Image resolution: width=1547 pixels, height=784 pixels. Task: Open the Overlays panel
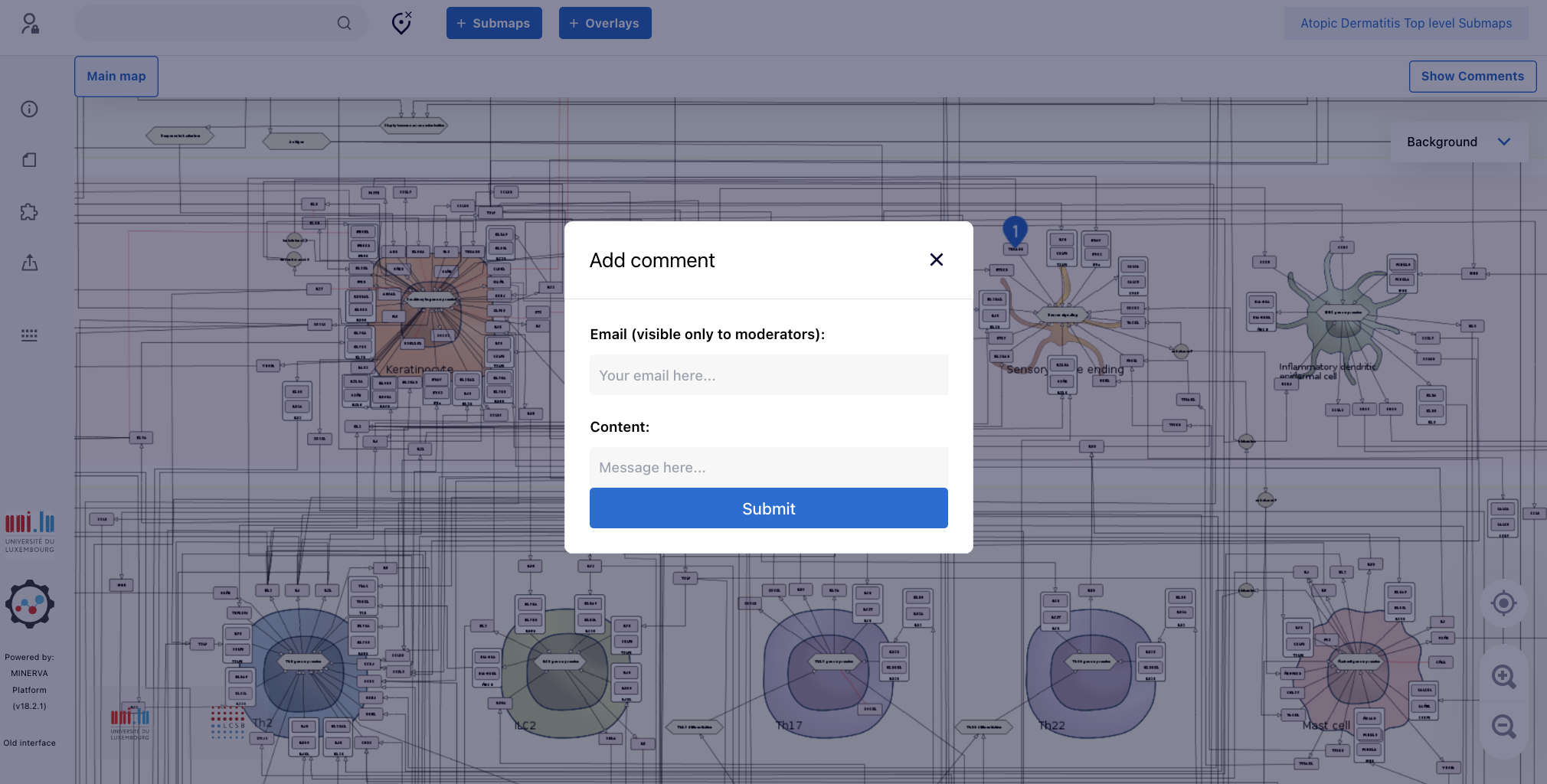tap(605, 23)
